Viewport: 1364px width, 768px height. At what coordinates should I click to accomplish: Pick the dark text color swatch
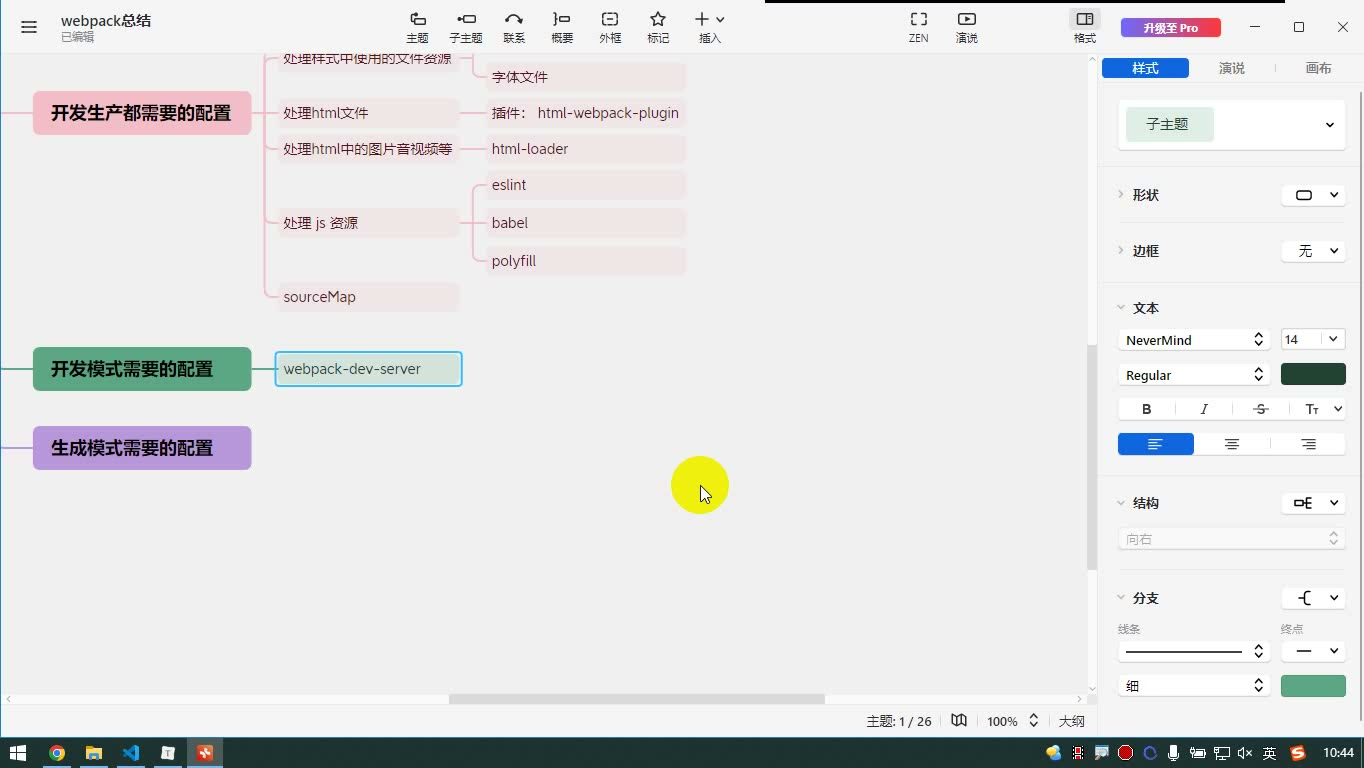tap(1313, 374)
